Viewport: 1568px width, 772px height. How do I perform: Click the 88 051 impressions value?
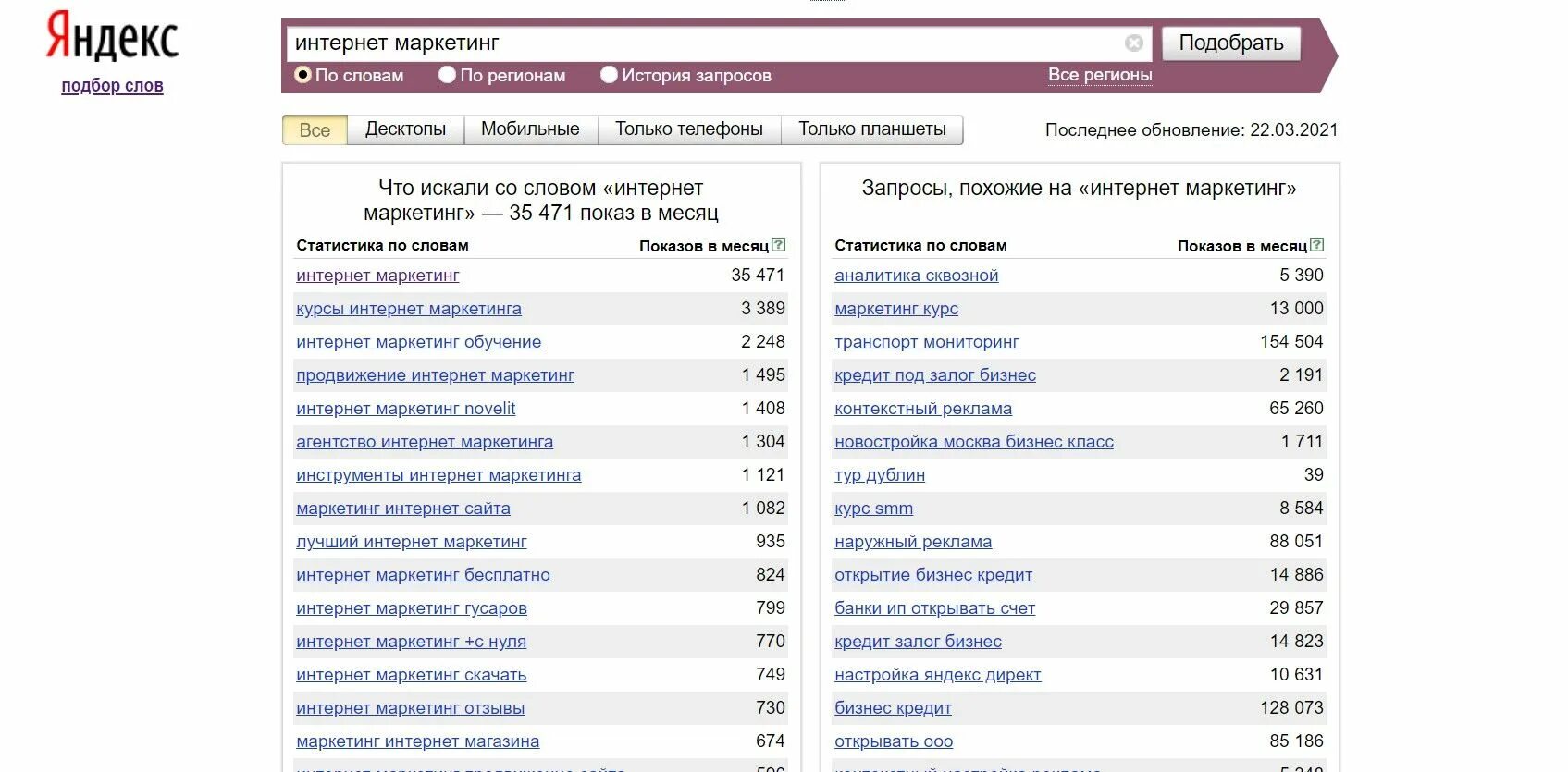pyautogui.click(x=1296, y=542)
